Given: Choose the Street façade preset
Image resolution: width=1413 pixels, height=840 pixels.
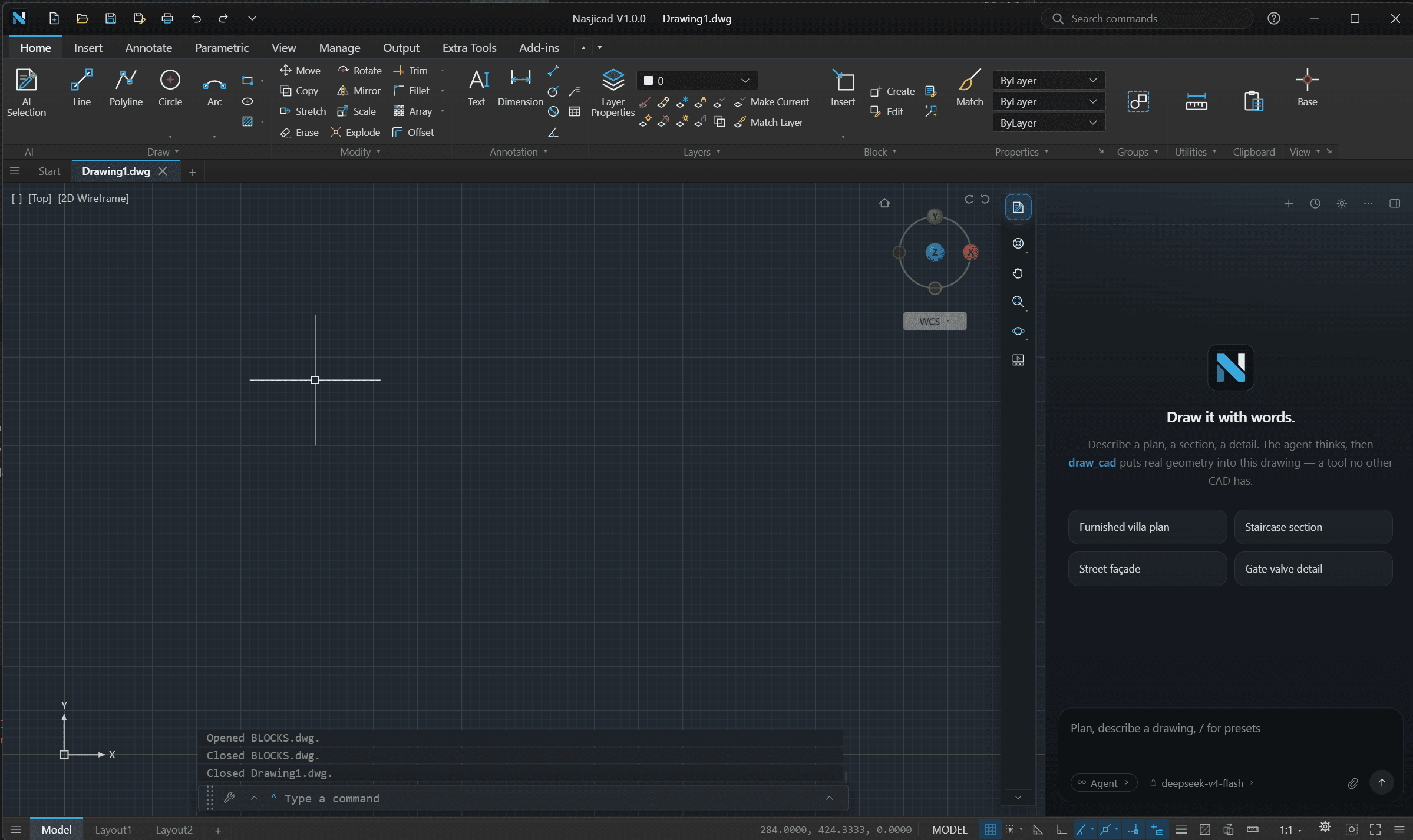Looking at the screenshot, I should [x=1147, y=569].
